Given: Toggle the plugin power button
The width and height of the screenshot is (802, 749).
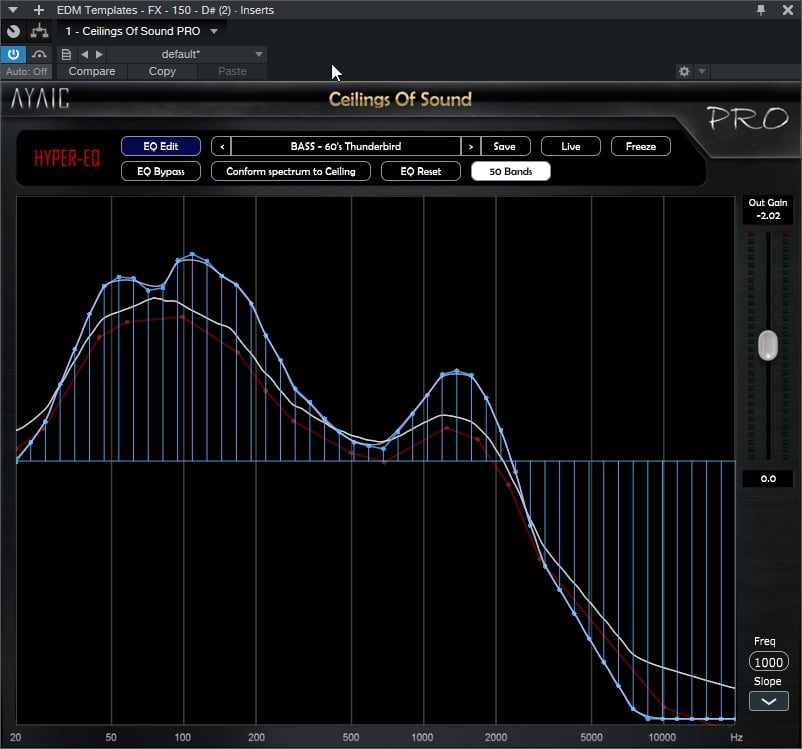Looking at the screenshot, I should 13,54.
